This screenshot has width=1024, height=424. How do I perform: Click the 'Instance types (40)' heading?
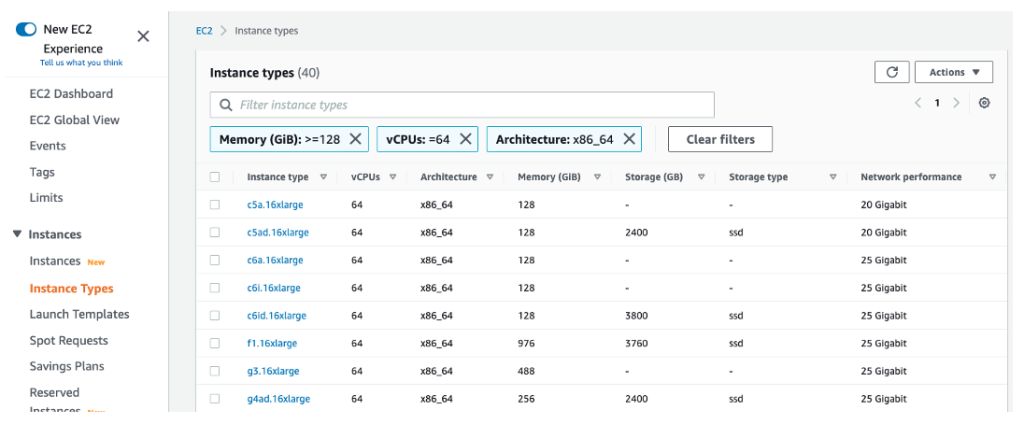264,73
